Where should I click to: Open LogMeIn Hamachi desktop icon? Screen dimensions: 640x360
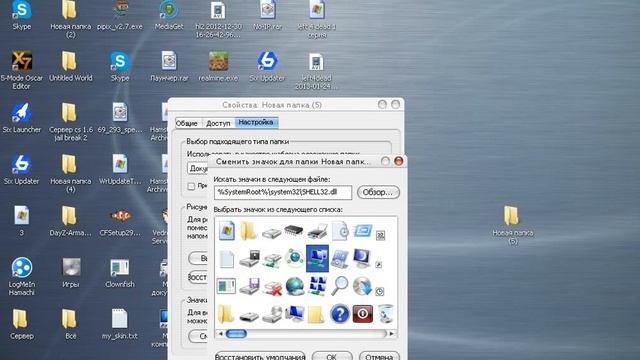coord(22,276)
